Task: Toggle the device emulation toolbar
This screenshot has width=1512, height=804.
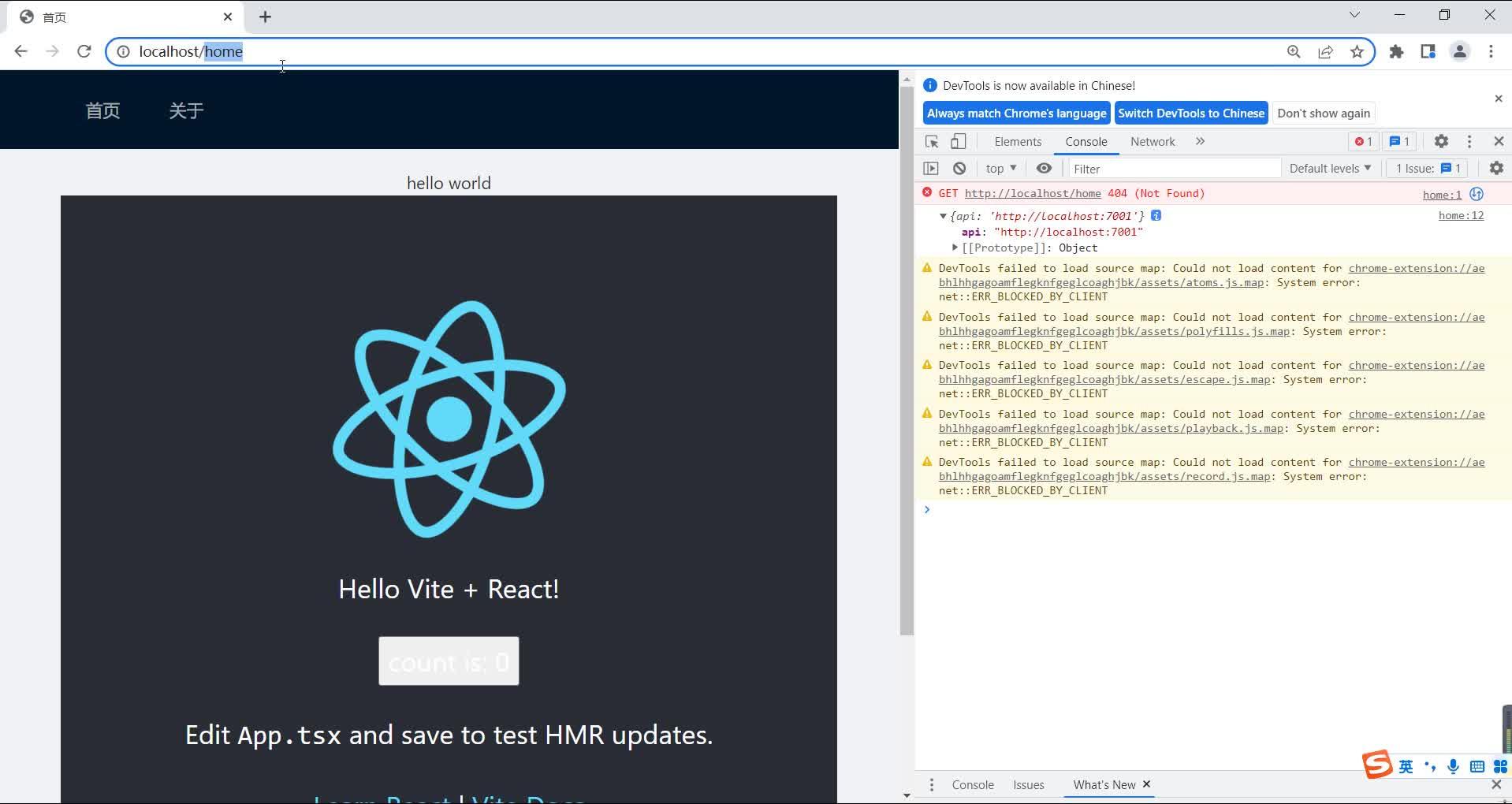Action: [958, 141]
